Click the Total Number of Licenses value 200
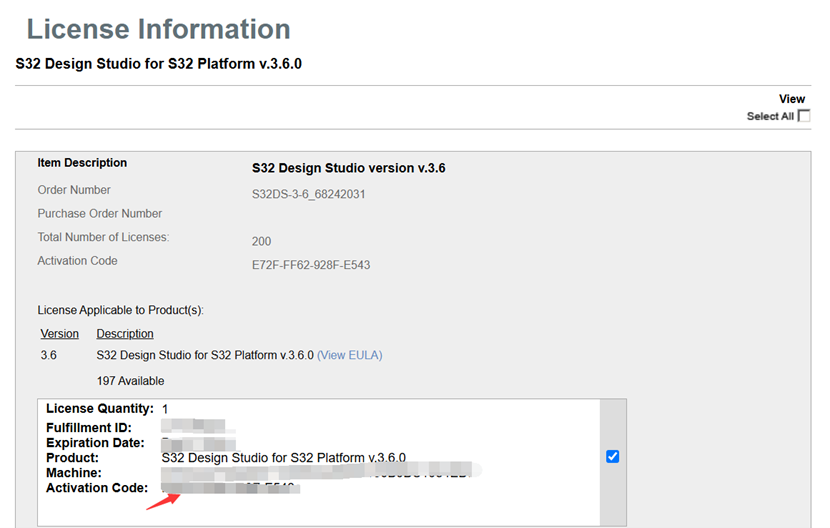This screenshot has width=830, height=528. tap(261, 241)
